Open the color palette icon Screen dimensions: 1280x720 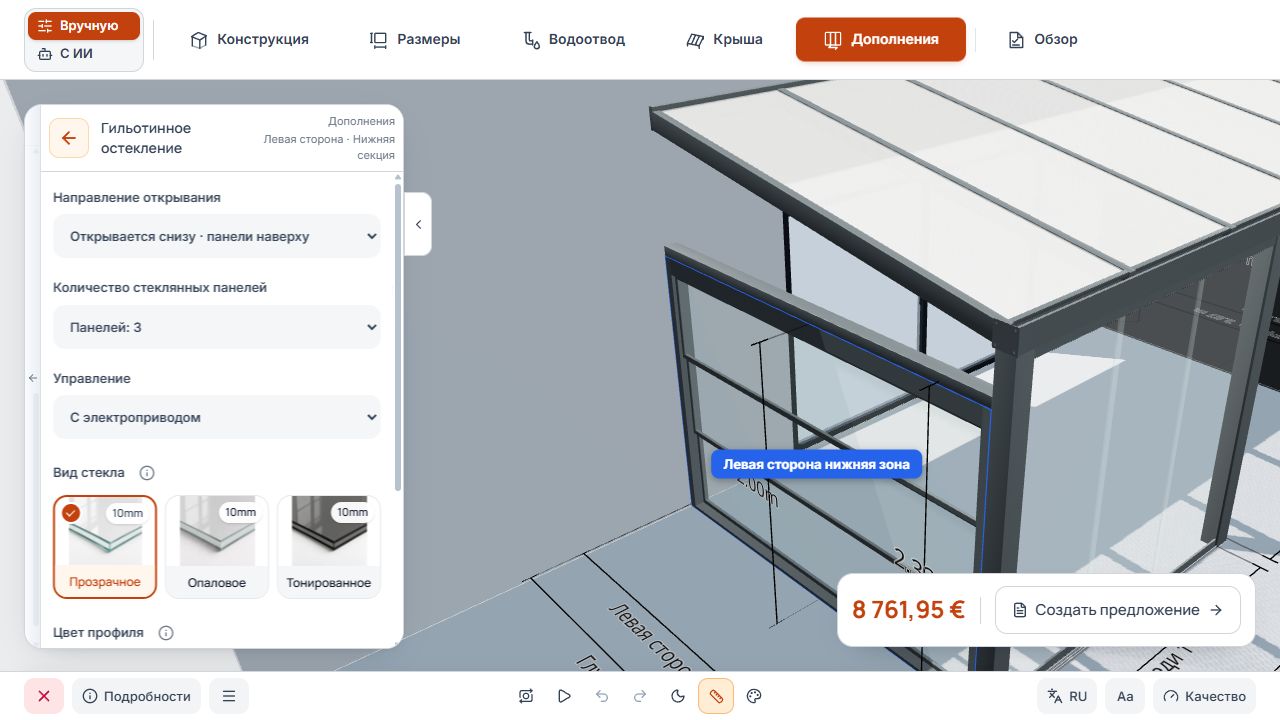coord(755,696)
